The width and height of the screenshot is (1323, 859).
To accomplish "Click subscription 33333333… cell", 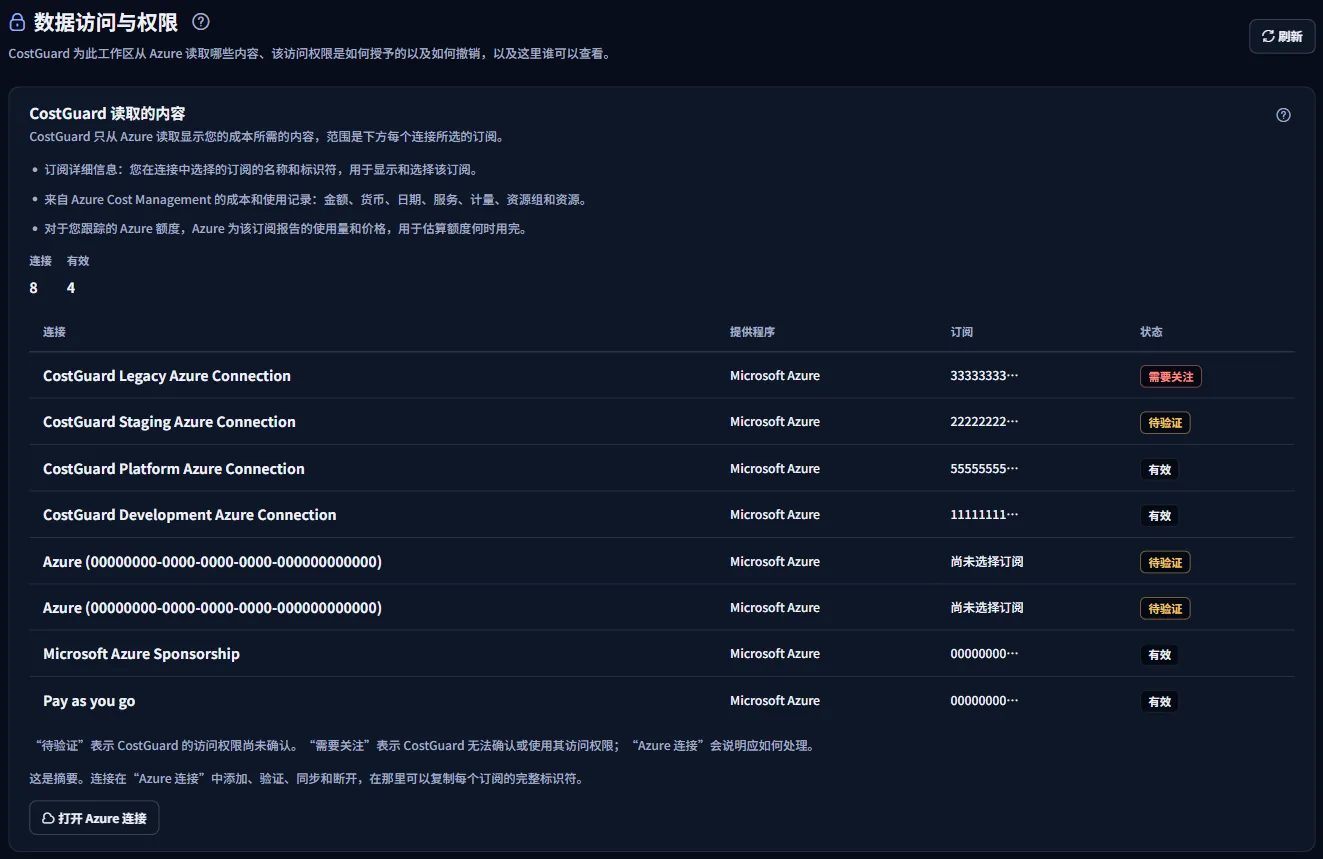I will pos(984,376).
